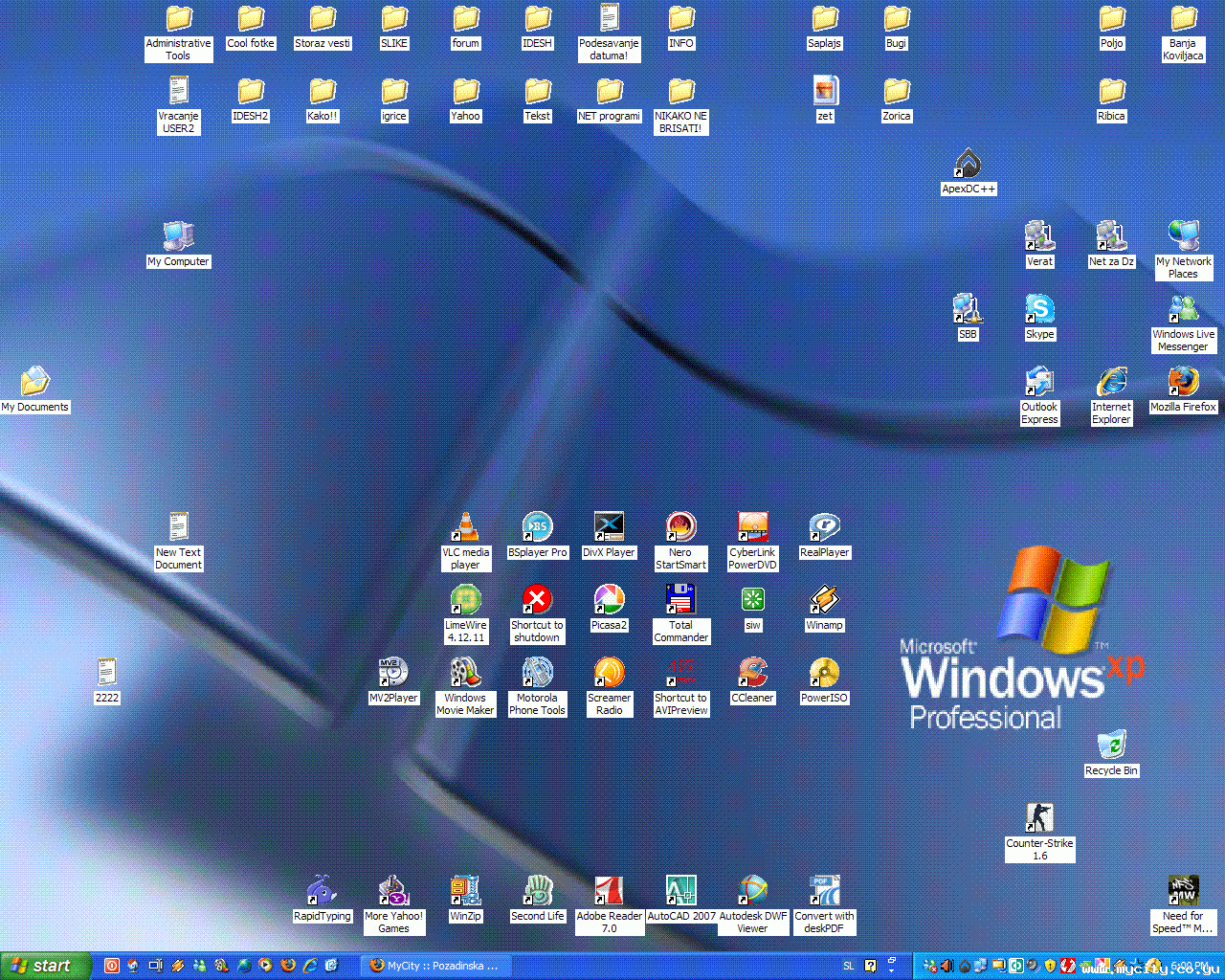Select the INFO folder icon
The height and width of the screenshot is (980, 1225).
pyautogui.click(x=681, y=19)
